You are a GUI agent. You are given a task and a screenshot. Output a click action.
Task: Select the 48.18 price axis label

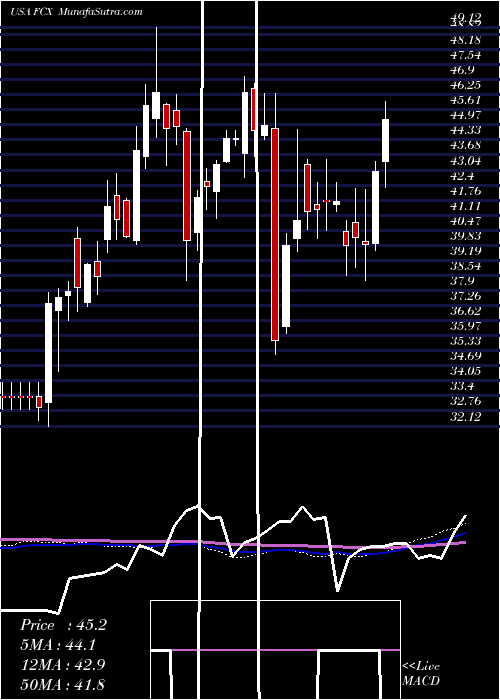coord(466,40)
